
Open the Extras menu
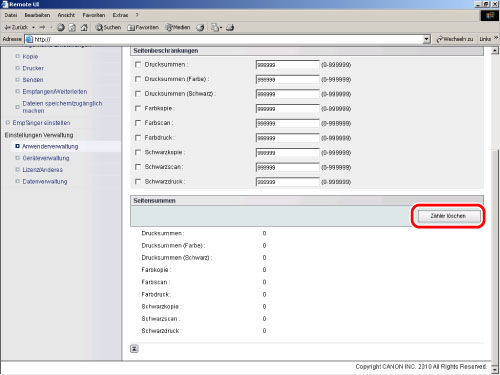pos(120,15)
